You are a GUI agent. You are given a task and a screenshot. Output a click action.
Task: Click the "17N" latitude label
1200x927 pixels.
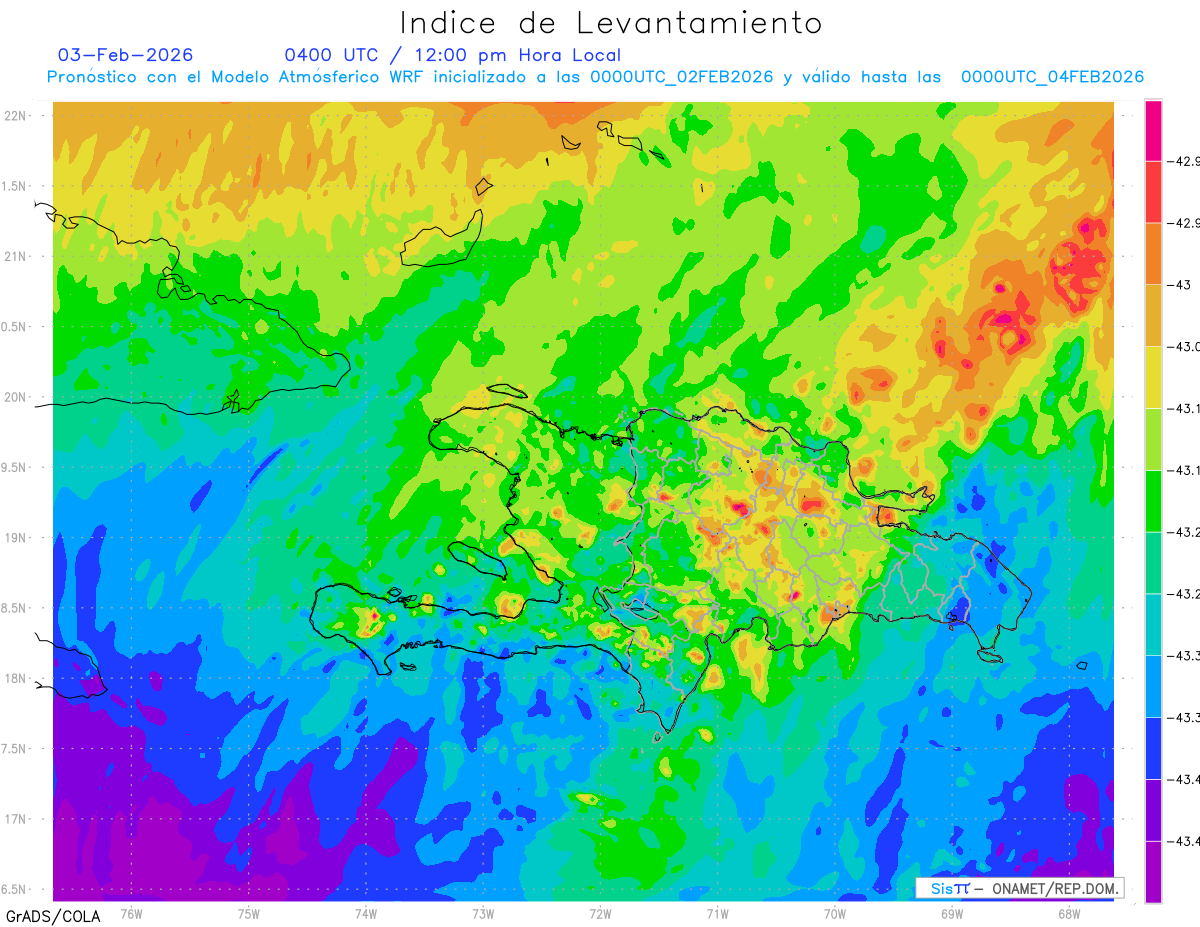tap(16, 819)
